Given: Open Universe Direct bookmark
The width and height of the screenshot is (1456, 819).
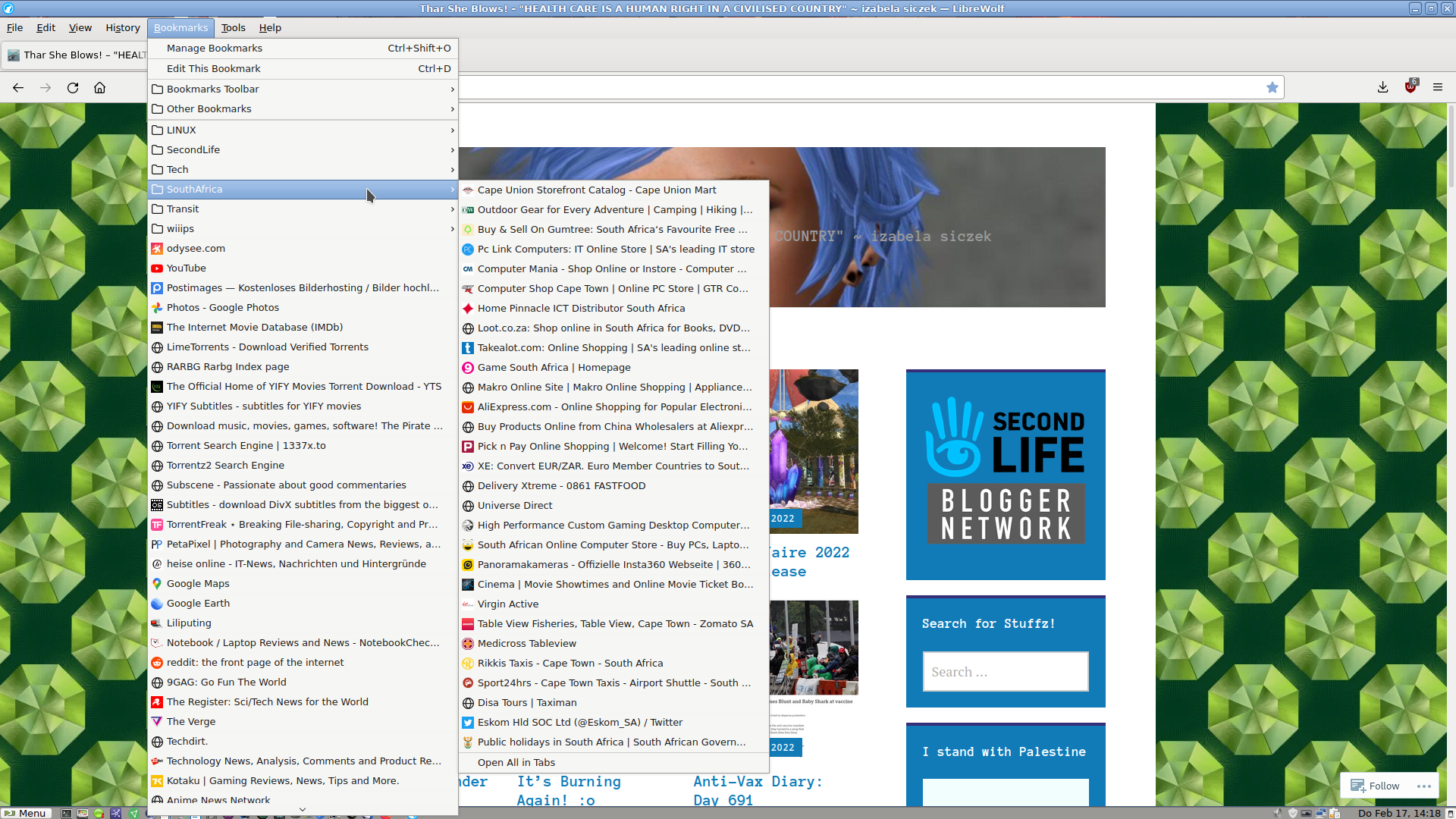Looking at the screenshot, I should coord(614,506).
